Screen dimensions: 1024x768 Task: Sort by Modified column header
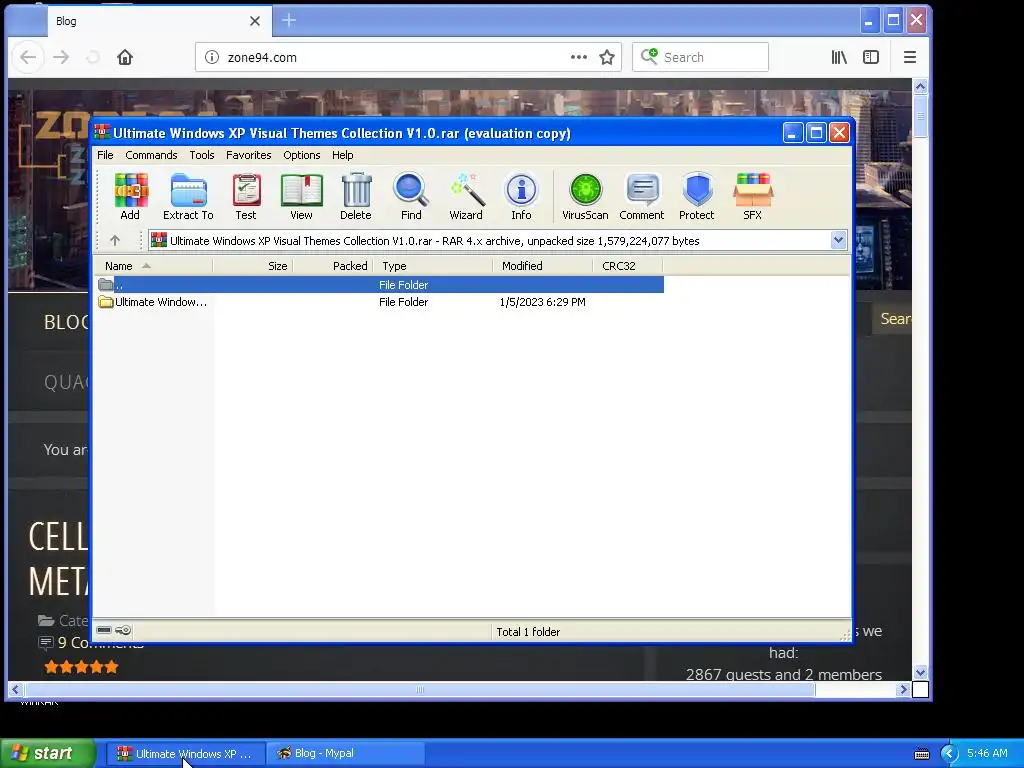[543, 266]
